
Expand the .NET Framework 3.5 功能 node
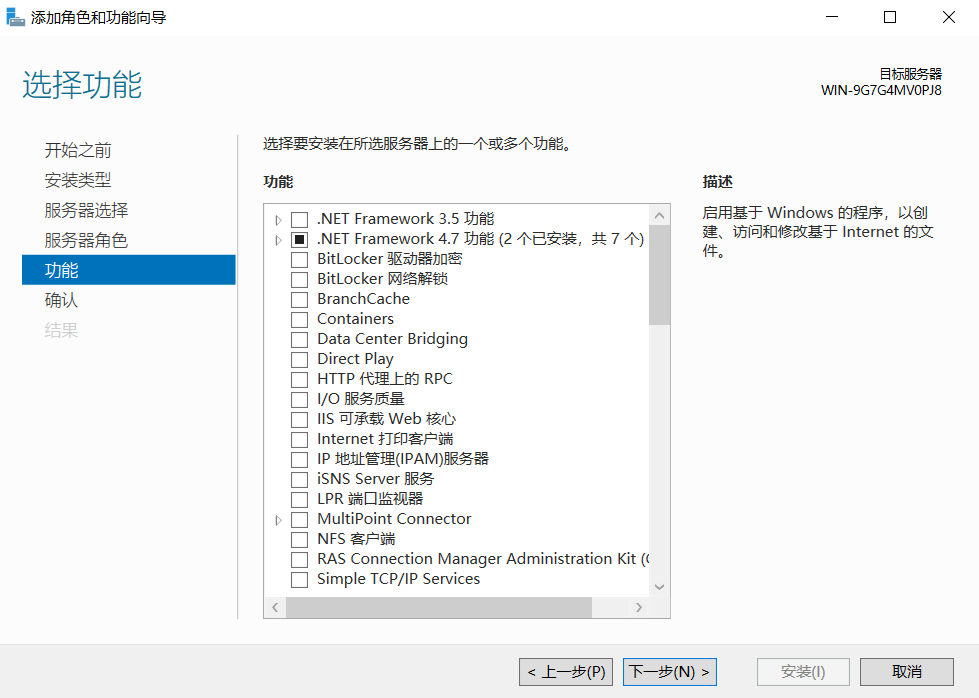[x=278, y=220]
